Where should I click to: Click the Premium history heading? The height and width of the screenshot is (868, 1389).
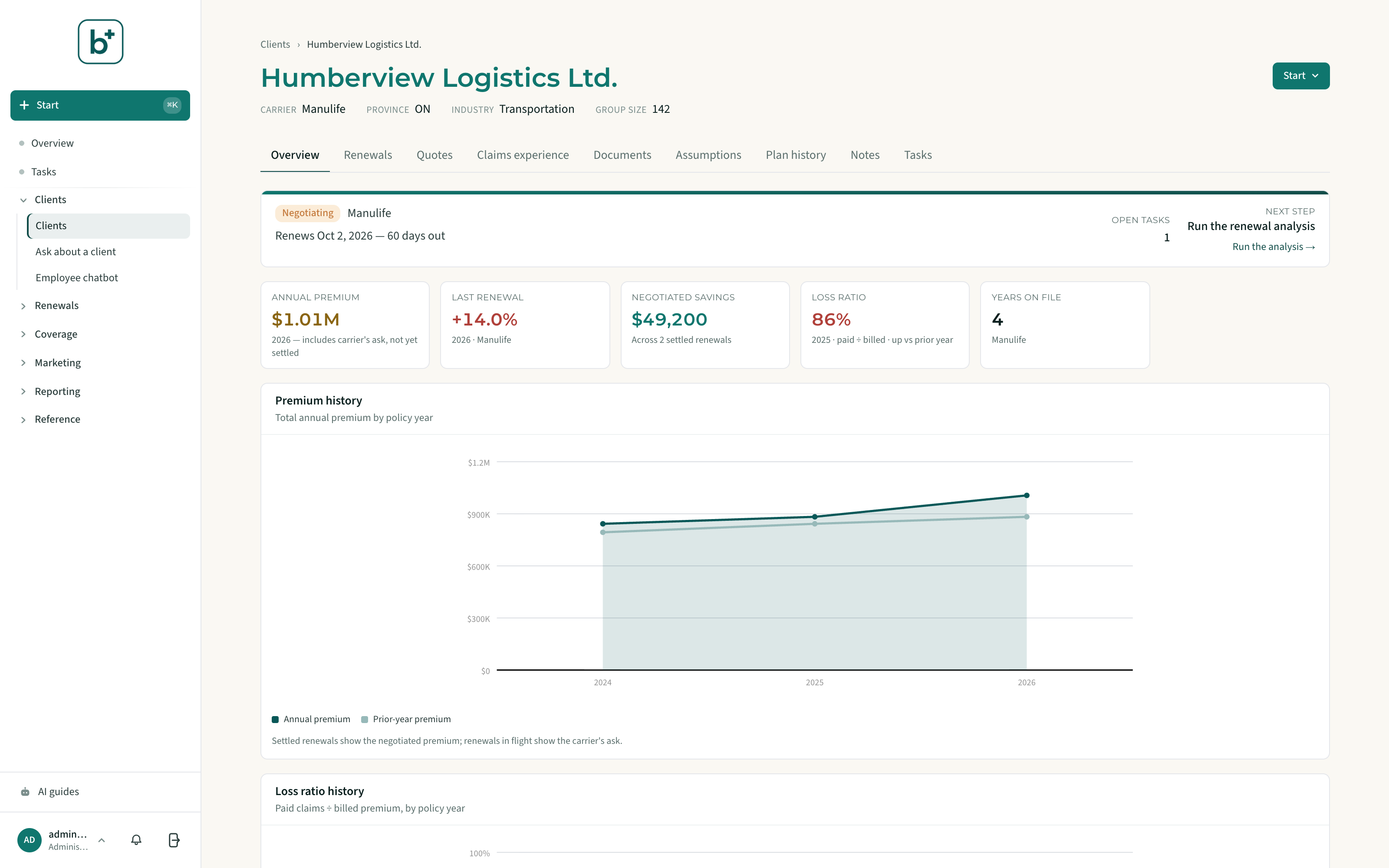click(319, 401)
